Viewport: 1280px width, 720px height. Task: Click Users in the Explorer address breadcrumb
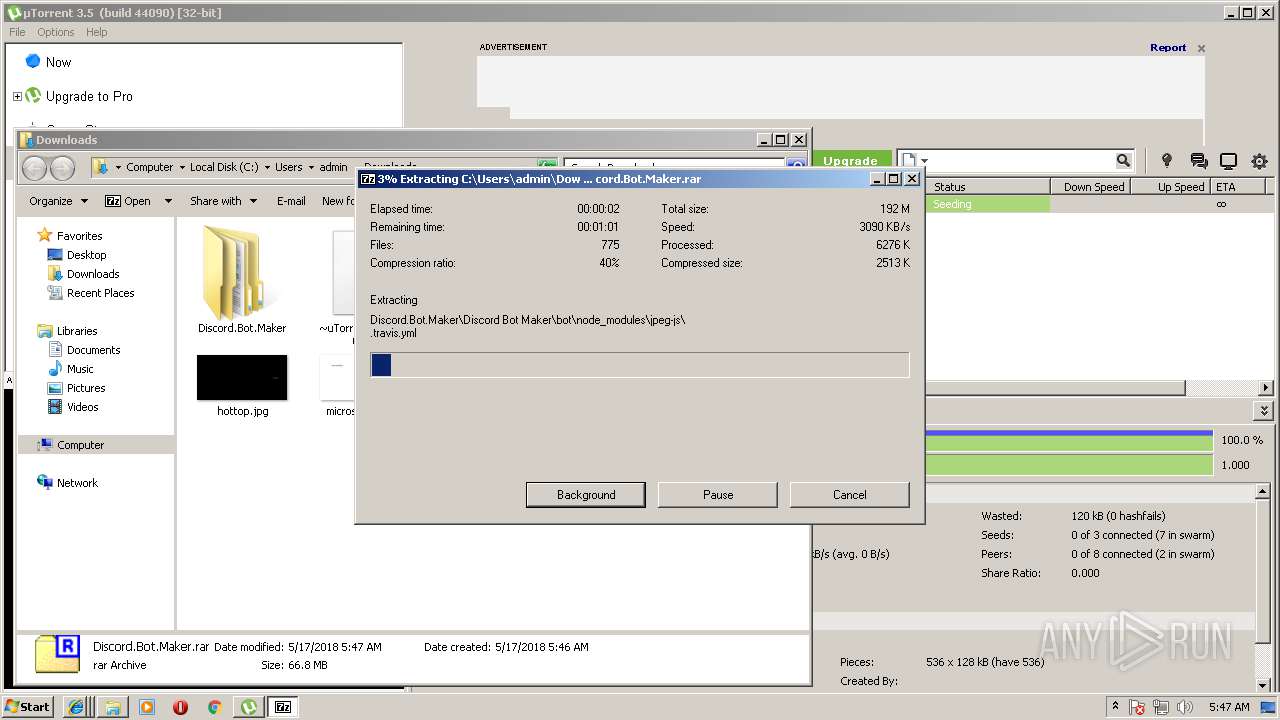(289, 167)
